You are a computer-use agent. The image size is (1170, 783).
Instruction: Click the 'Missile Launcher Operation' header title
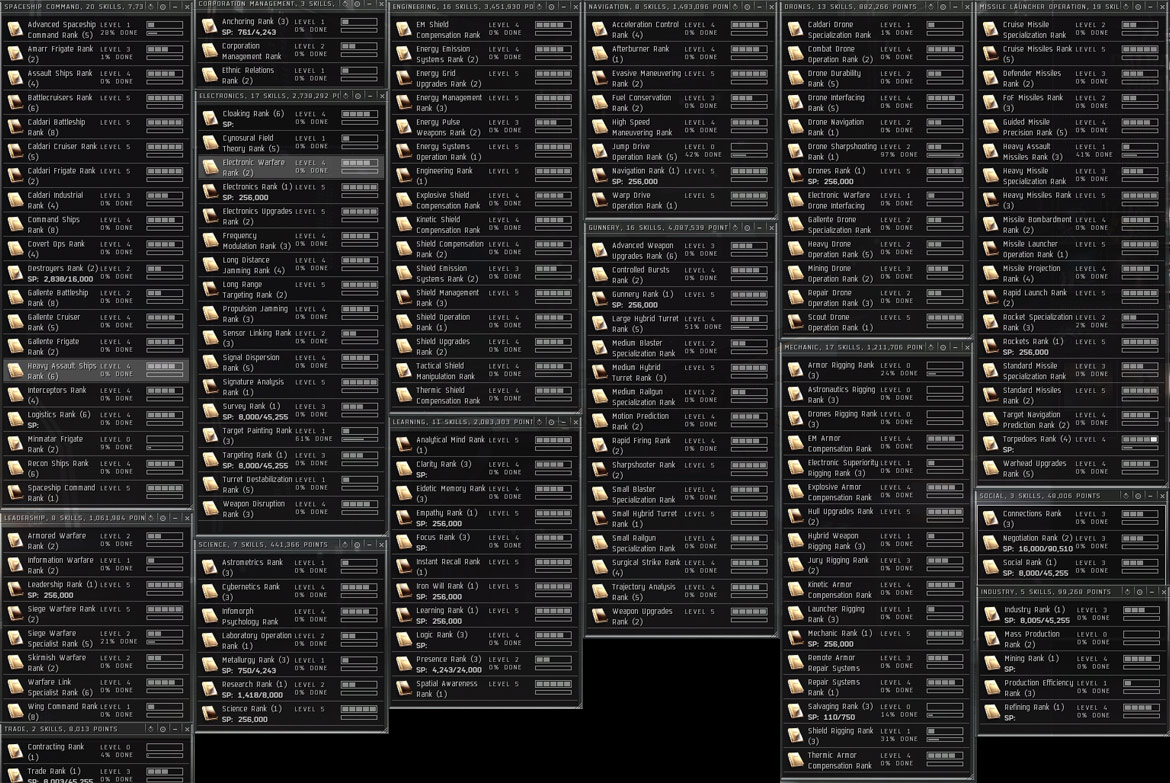click(1048, 6)
